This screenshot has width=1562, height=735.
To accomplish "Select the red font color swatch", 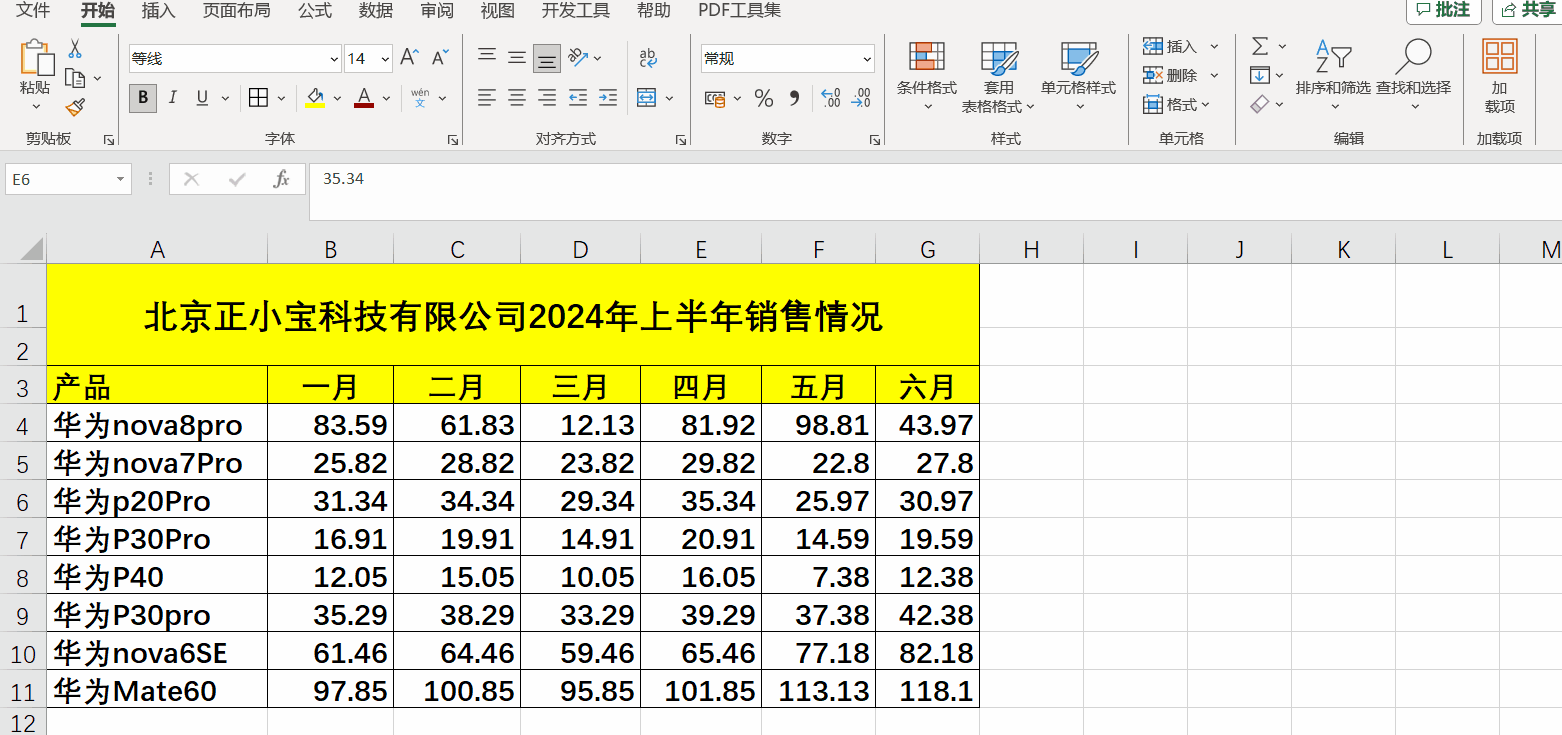I will [x=362, y=98].
